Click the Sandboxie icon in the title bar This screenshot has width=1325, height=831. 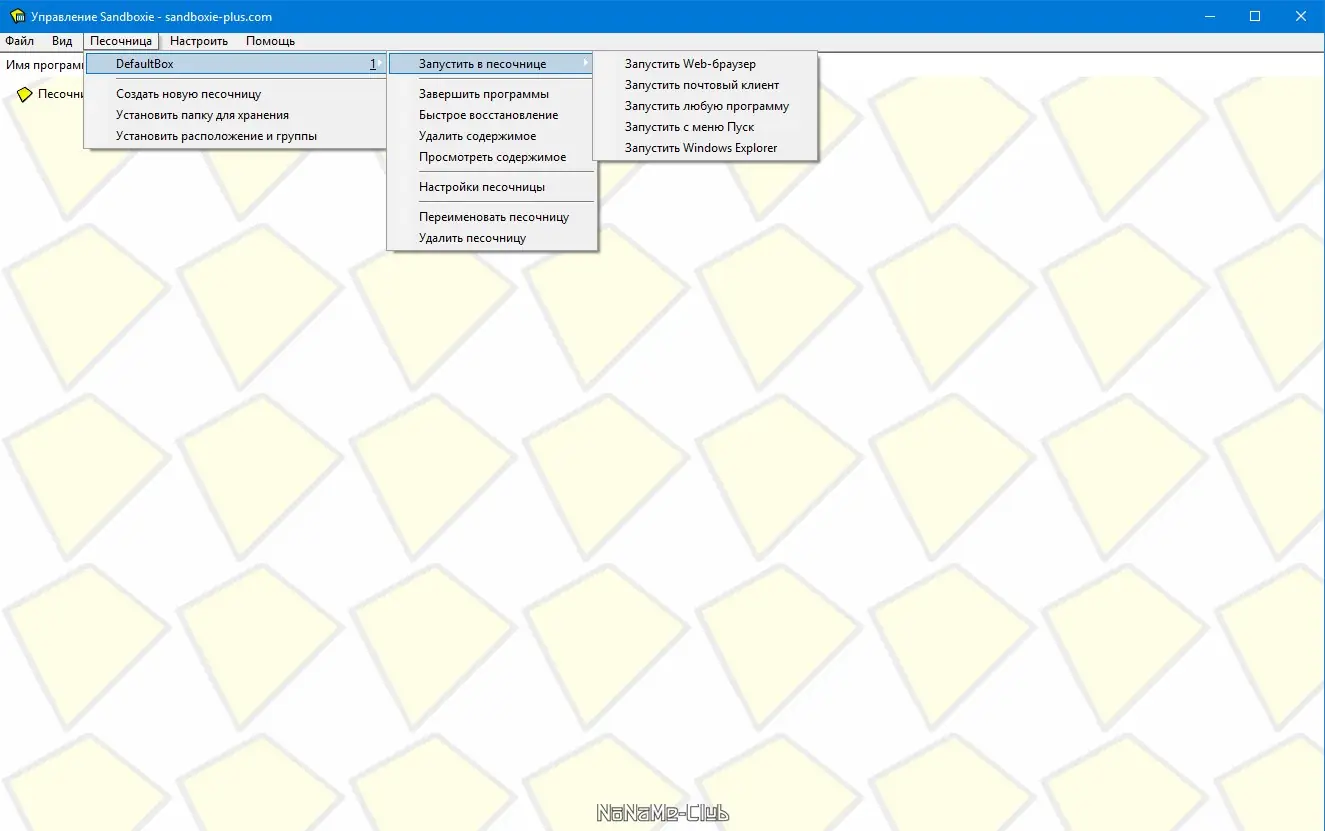click(x=17, y=16)
